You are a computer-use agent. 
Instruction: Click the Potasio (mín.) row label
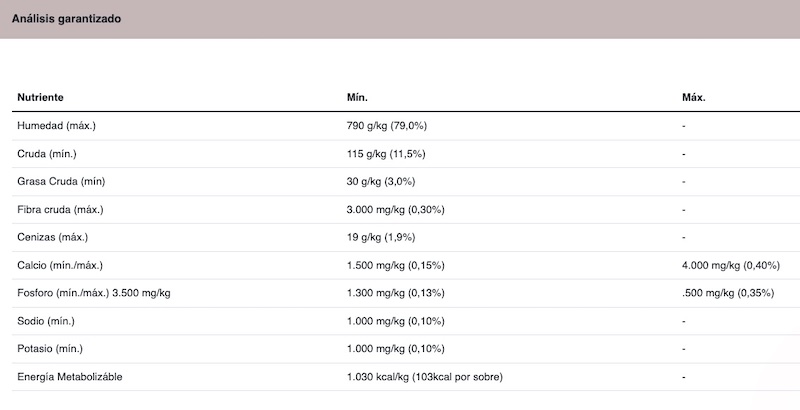(x=49, y=349)
